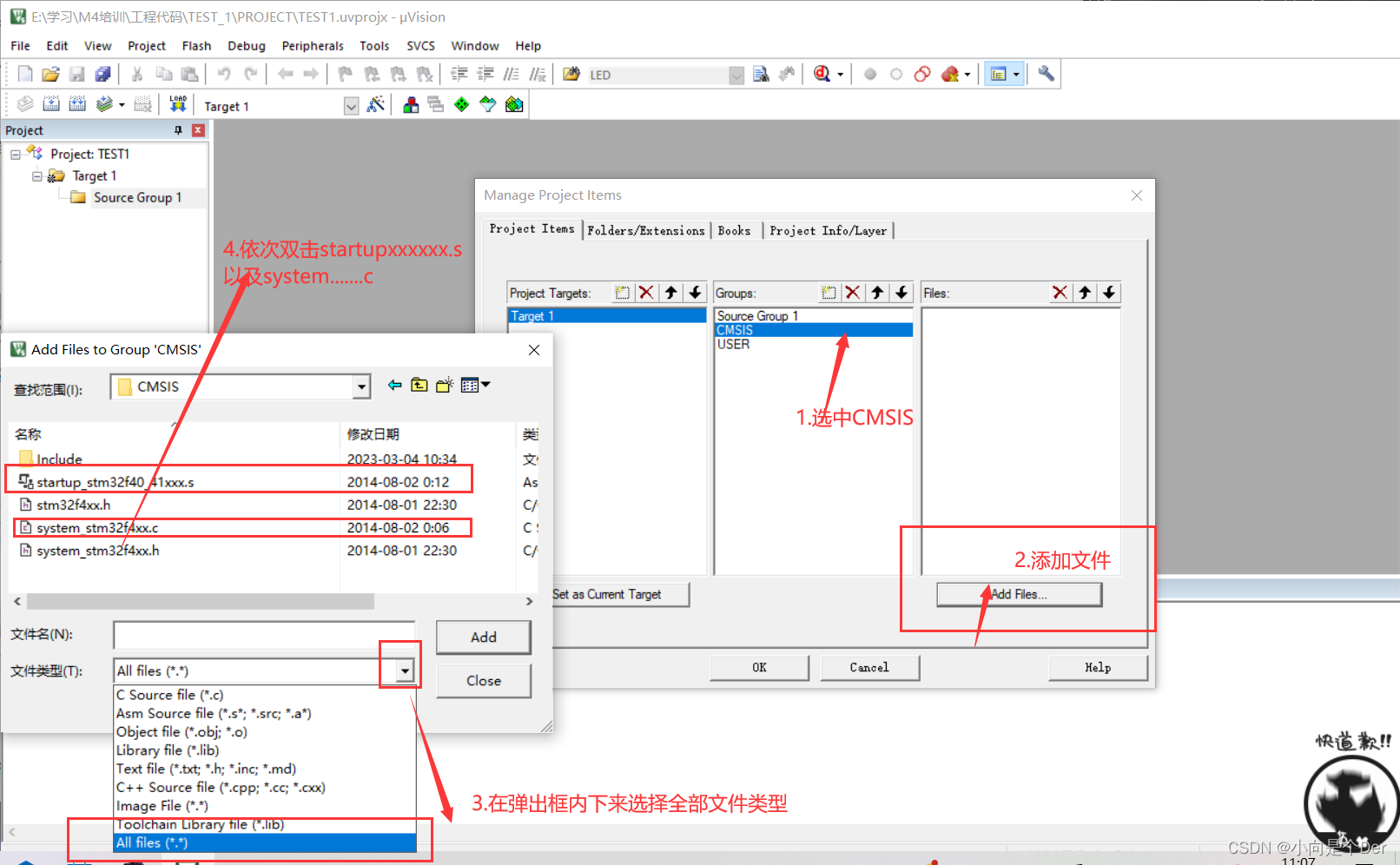Click the Add Files... button
The image size is (1400, 865).
[1019, 594]
